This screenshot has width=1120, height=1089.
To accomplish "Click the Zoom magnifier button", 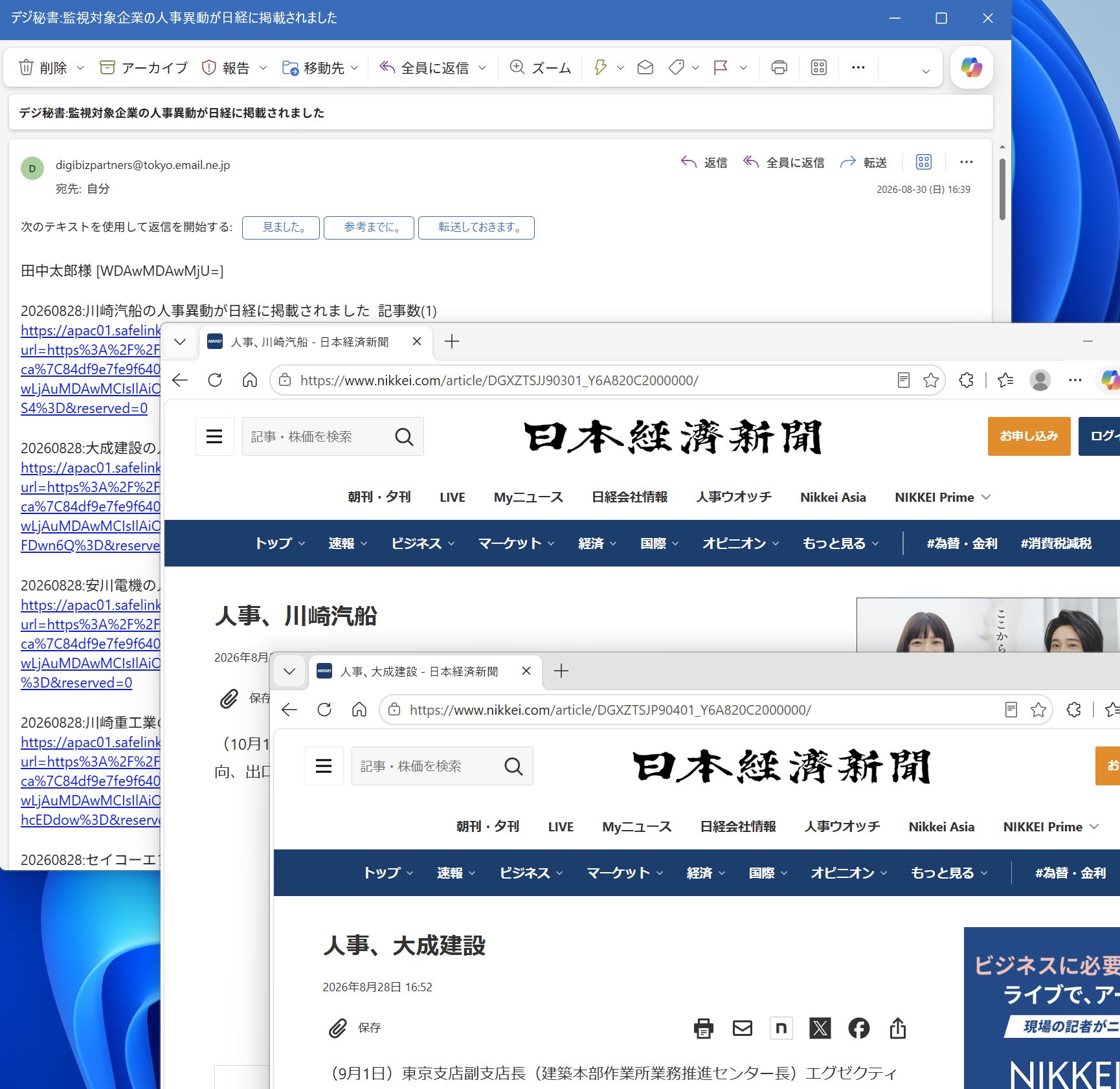I will point(541,67).
